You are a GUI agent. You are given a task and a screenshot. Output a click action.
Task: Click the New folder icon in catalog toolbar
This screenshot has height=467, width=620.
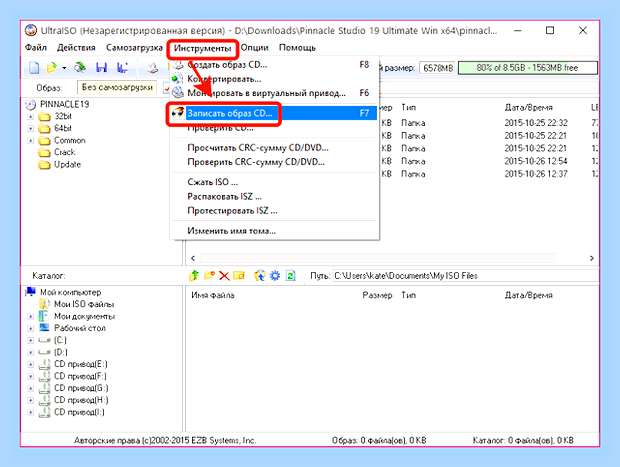209,275
